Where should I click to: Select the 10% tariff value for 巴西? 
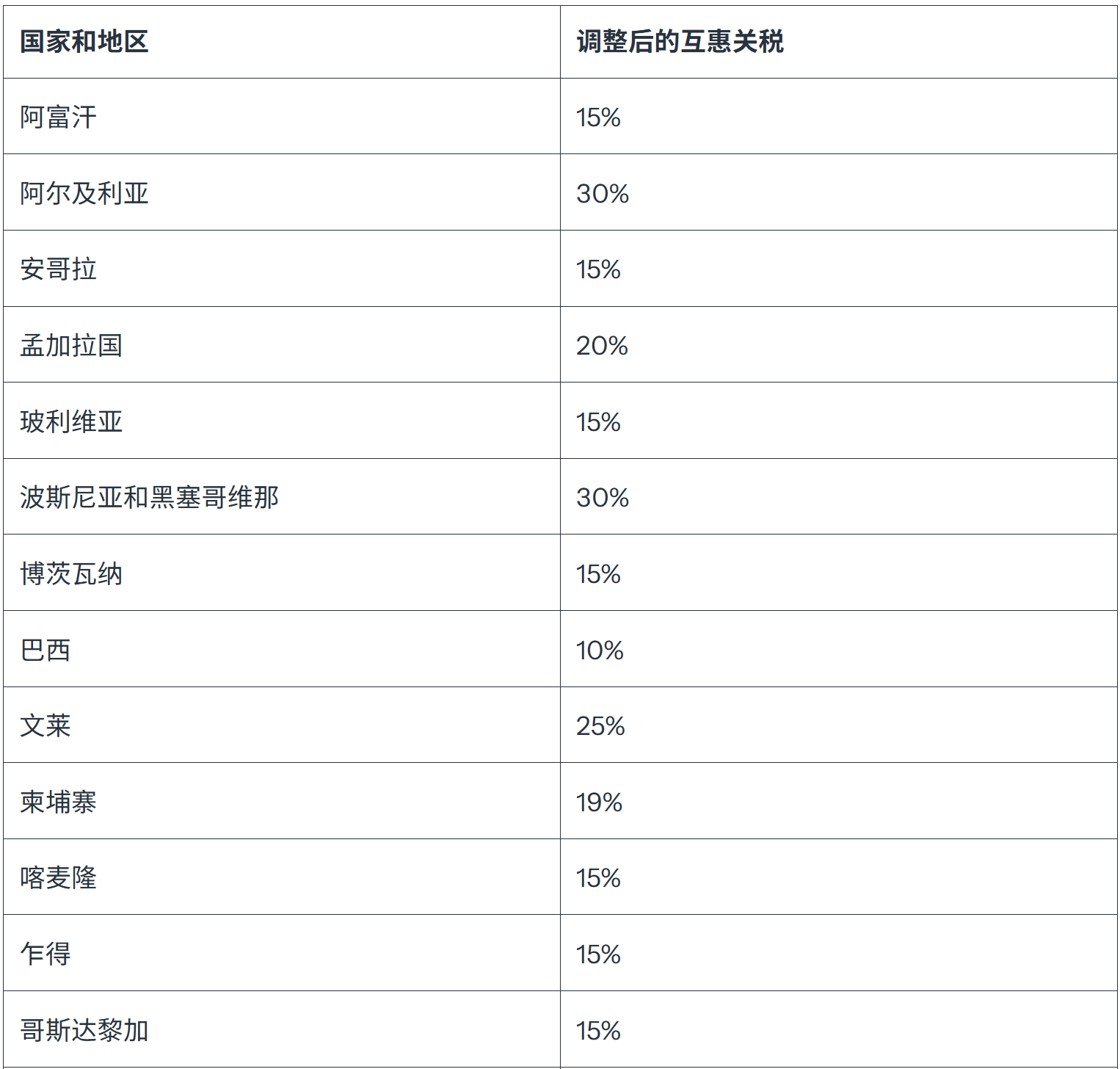tap(600, 650)
